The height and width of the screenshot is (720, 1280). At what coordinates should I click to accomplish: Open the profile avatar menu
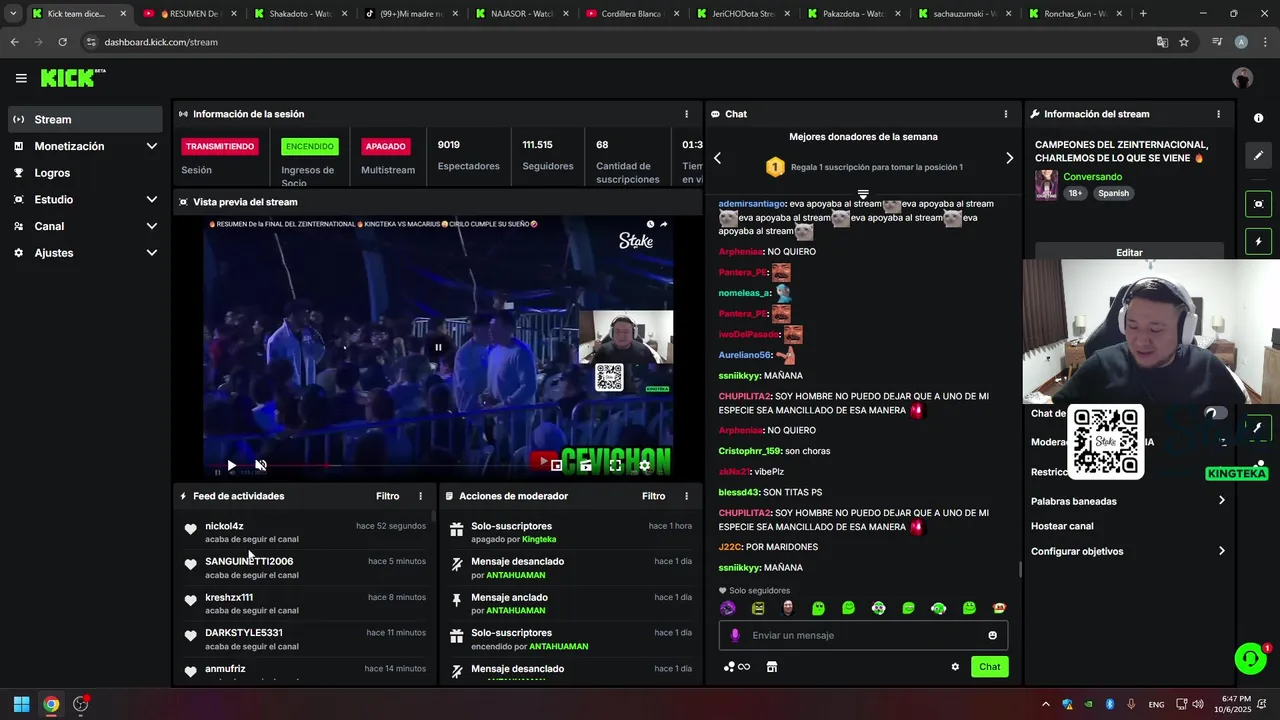pyautogui.click(x=1242, y=78)
